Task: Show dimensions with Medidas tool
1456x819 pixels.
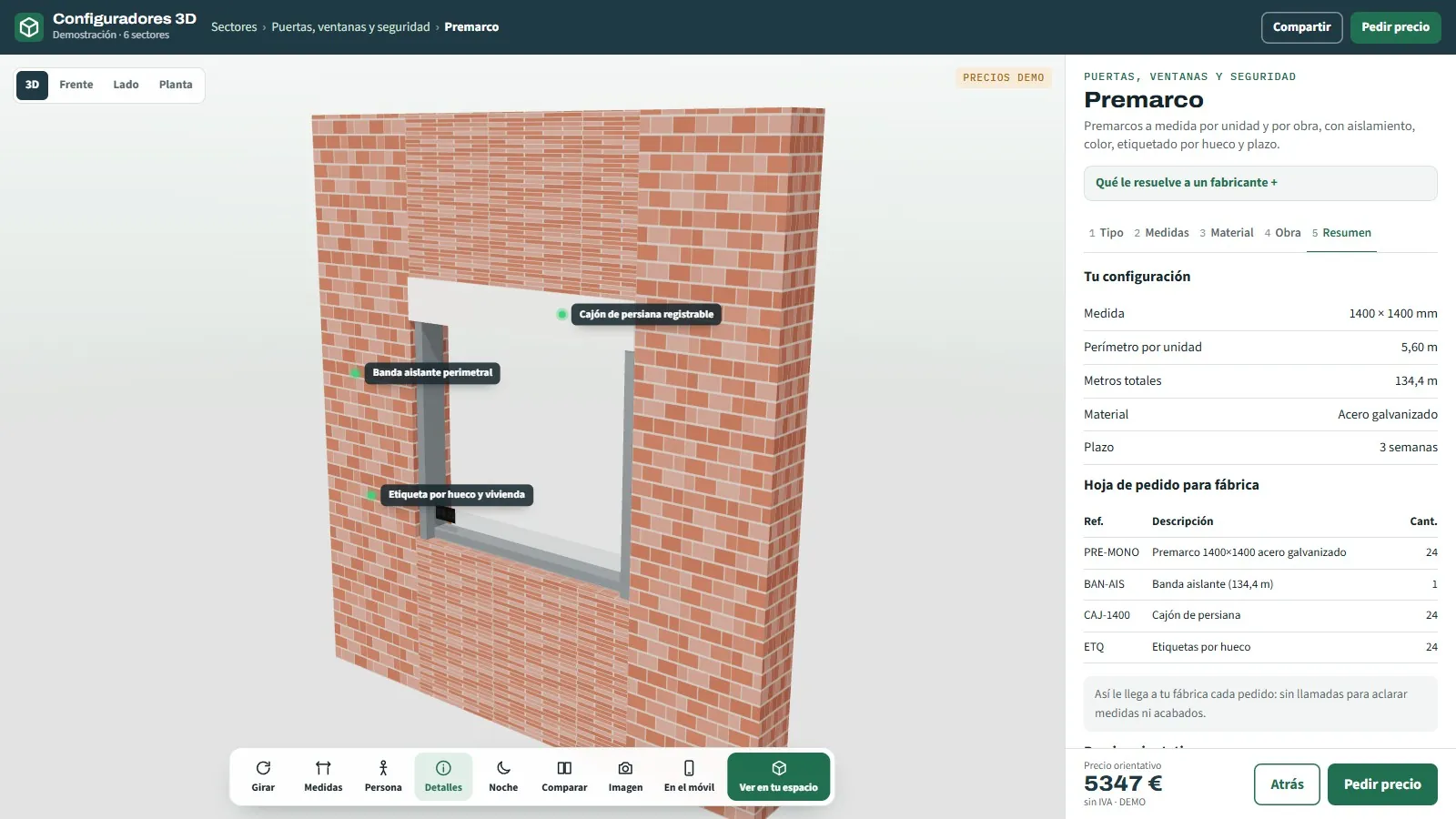Action: click(323, 777)
